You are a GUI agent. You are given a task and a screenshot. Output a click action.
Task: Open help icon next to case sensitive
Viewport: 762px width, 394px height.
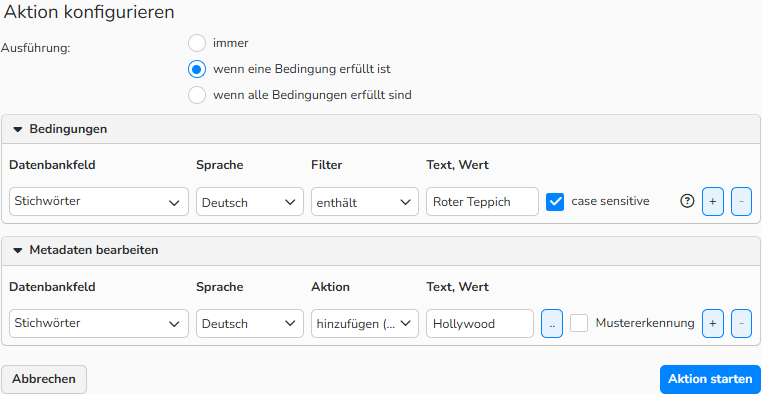687,201
